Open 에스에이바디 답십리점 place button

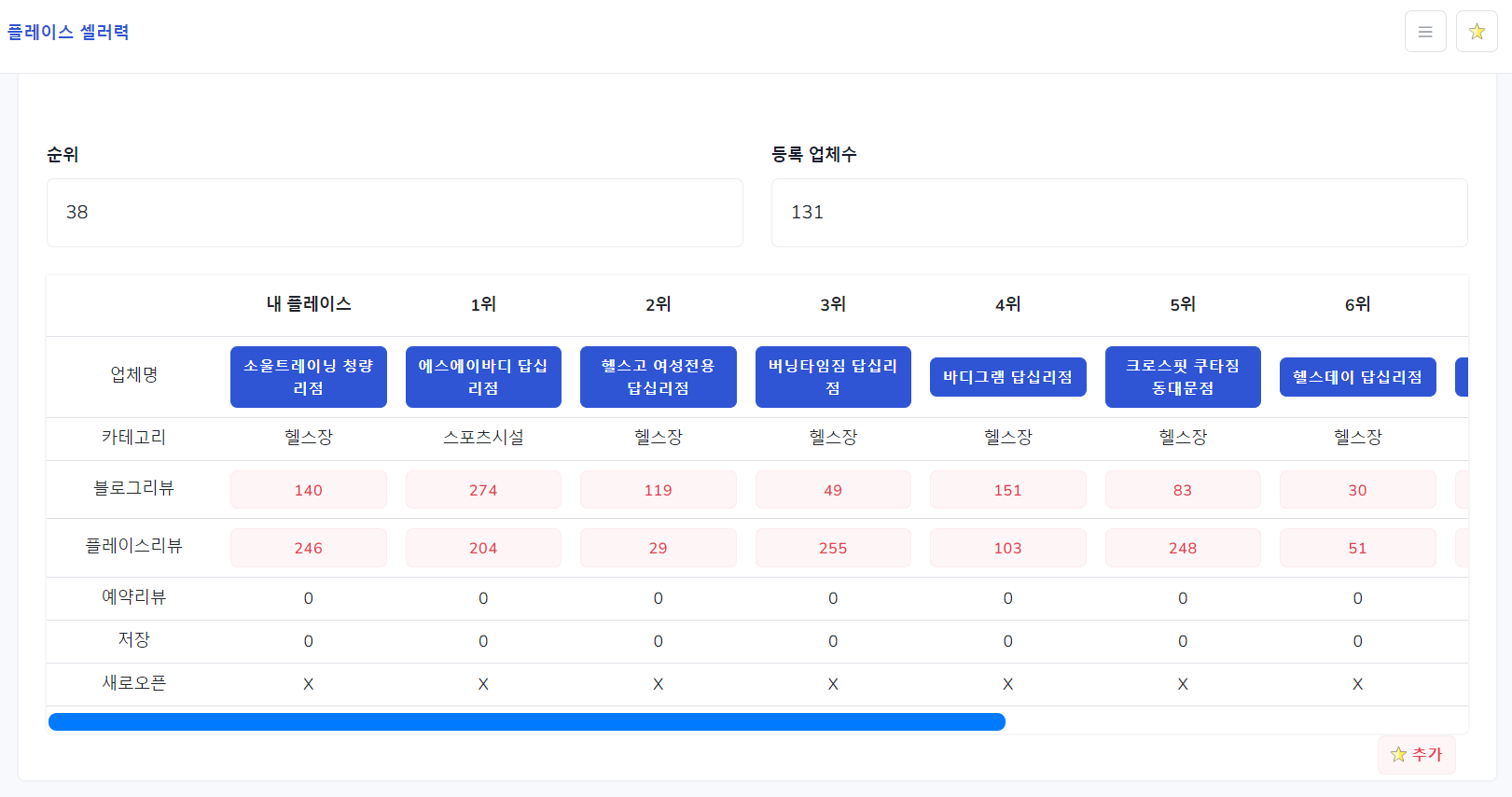click(483, 377)
